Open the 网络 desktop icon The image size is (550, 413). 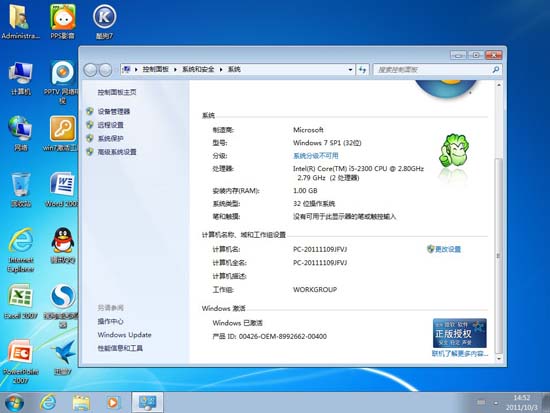point(20,133)
